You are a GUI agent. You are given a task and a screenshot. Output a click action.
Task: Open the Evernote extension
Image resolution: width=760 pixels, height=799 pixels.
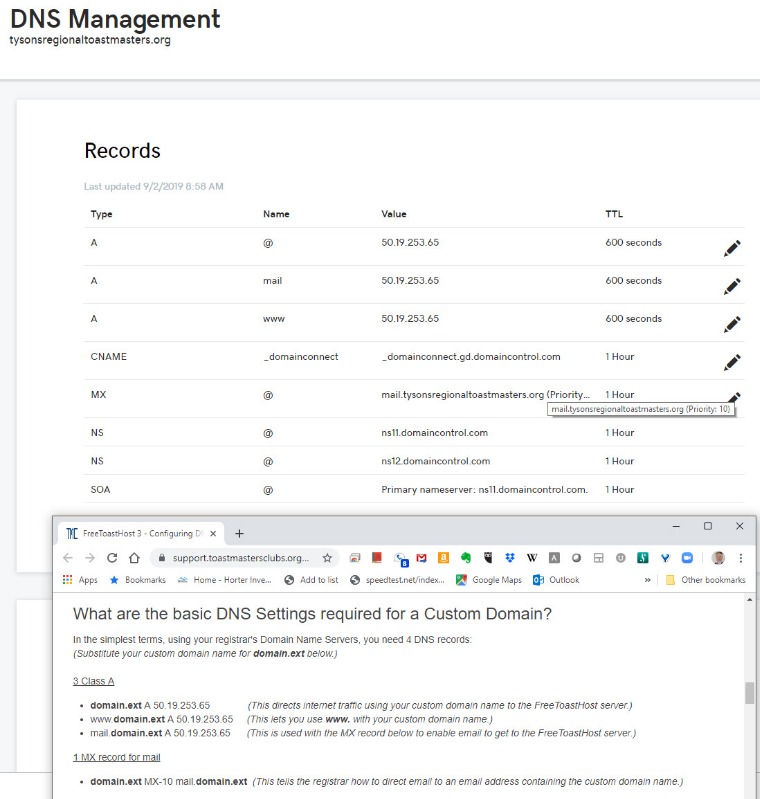465,558
